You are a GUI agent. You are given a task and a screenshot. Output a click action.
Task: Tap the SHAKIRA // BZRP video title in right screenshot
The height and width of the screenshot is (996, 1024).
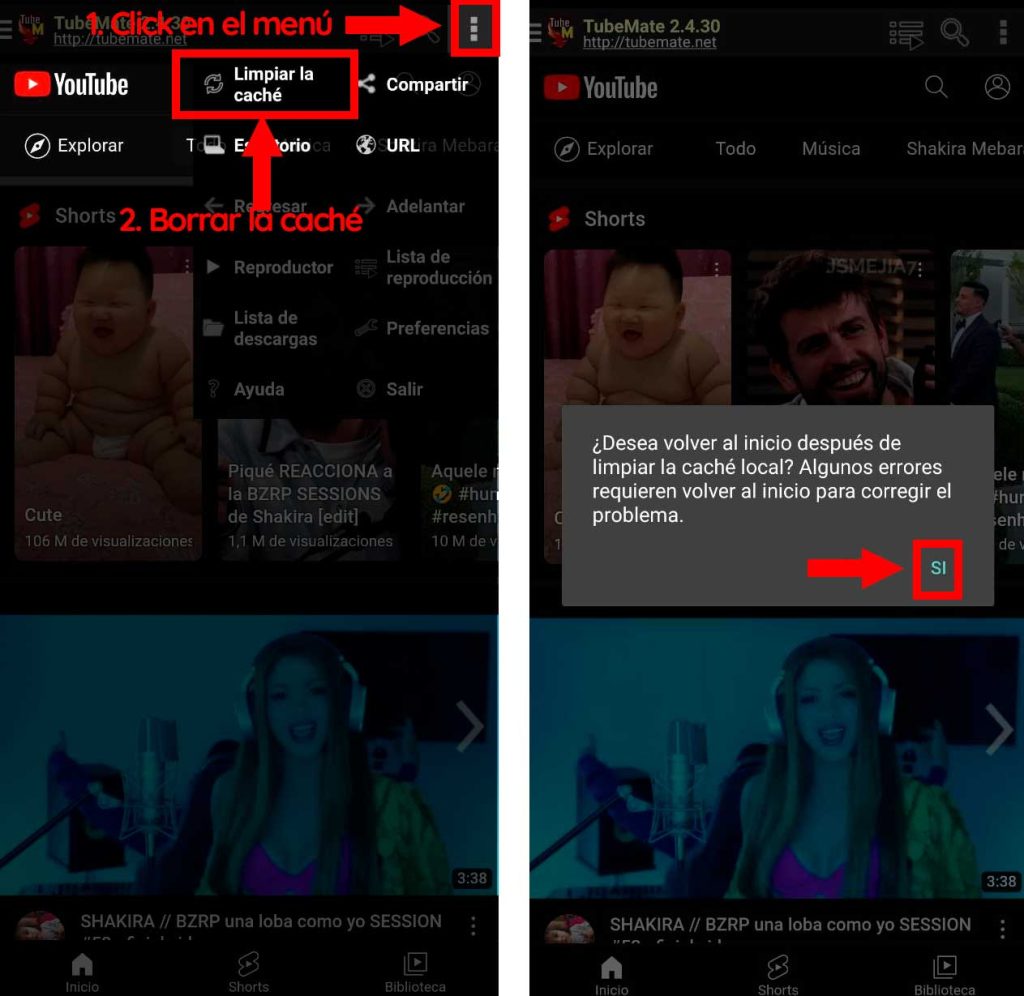[x=790, y=925]
